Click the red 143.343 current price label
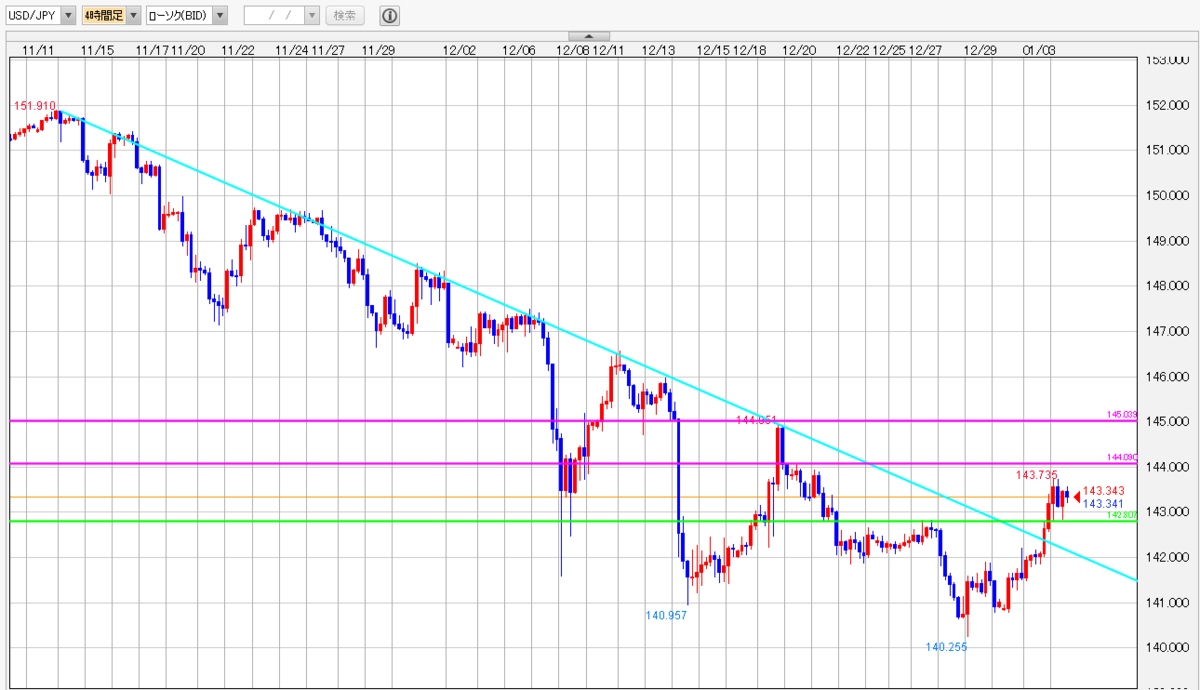 pos(1104,491)
